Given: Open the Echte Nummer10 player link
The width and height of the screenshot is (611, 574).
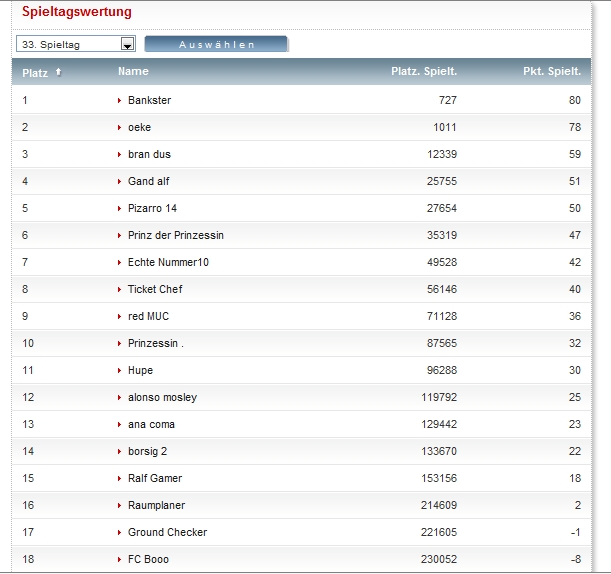Looking at the screenshot, I should 168,262.
